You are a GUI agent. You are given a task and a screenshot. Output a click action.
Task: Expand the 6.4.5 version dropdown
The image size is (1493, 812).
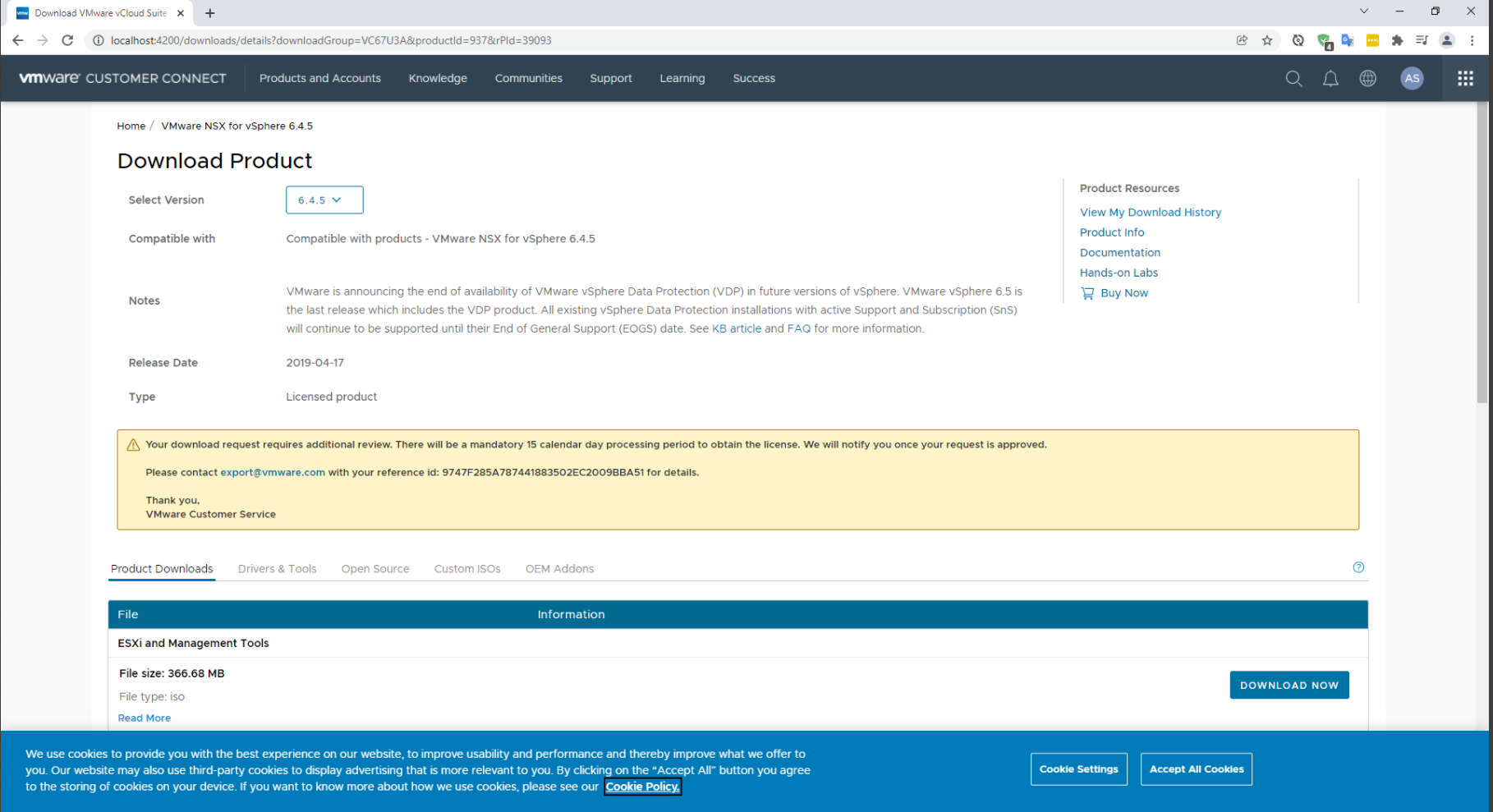tap(324, 200)
